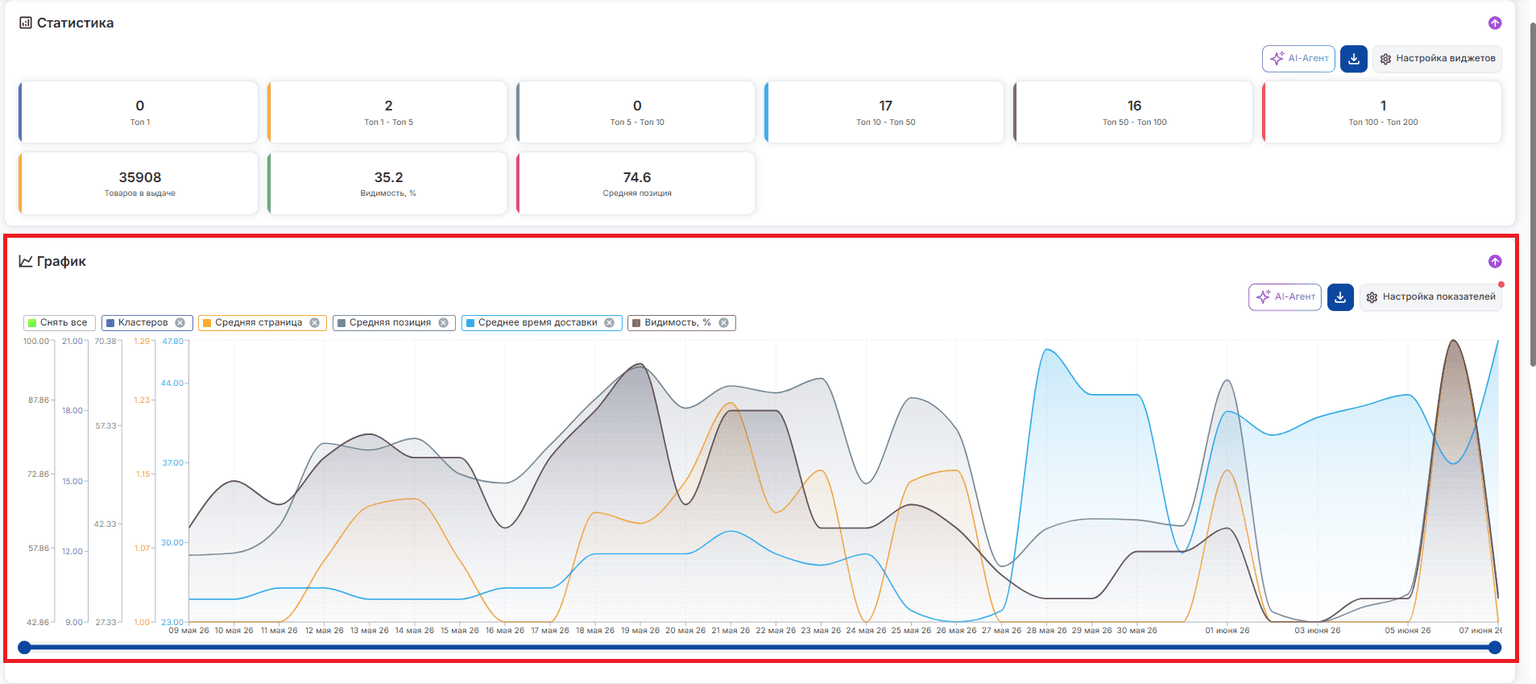This screenshot has height=684, width=1536.
Task: Open AI-Агент in the График panel
Action: point(1285,297)
